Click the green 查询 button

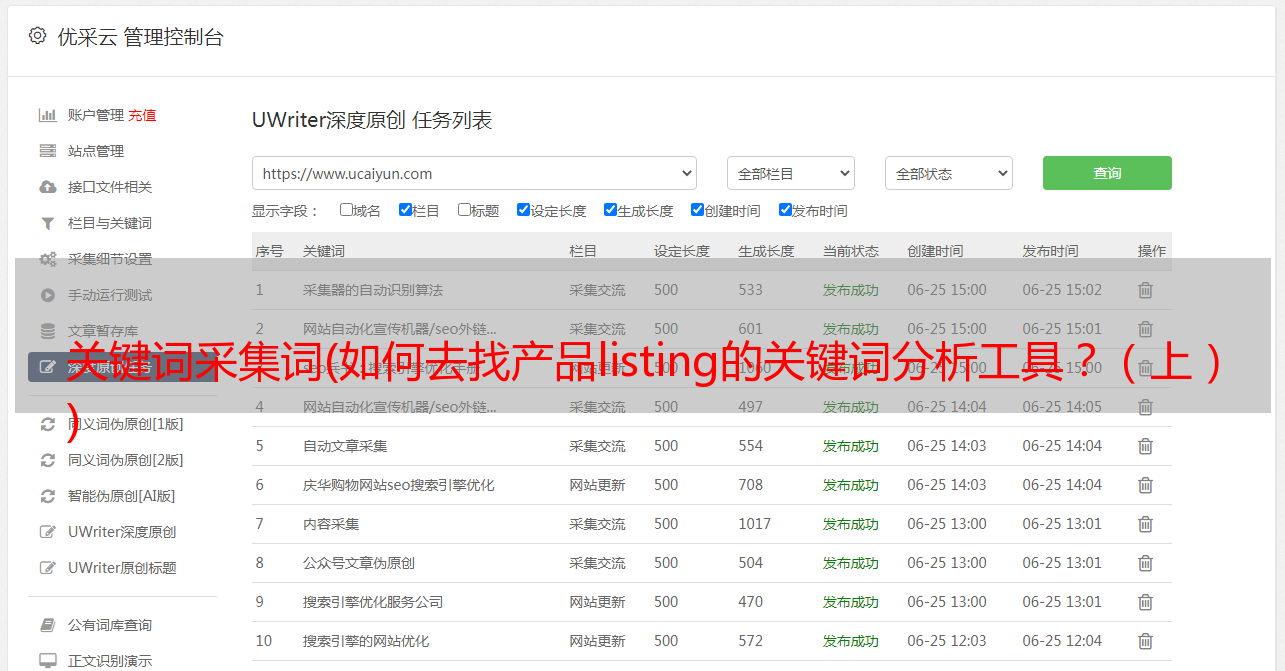(x=1107, y=173)
